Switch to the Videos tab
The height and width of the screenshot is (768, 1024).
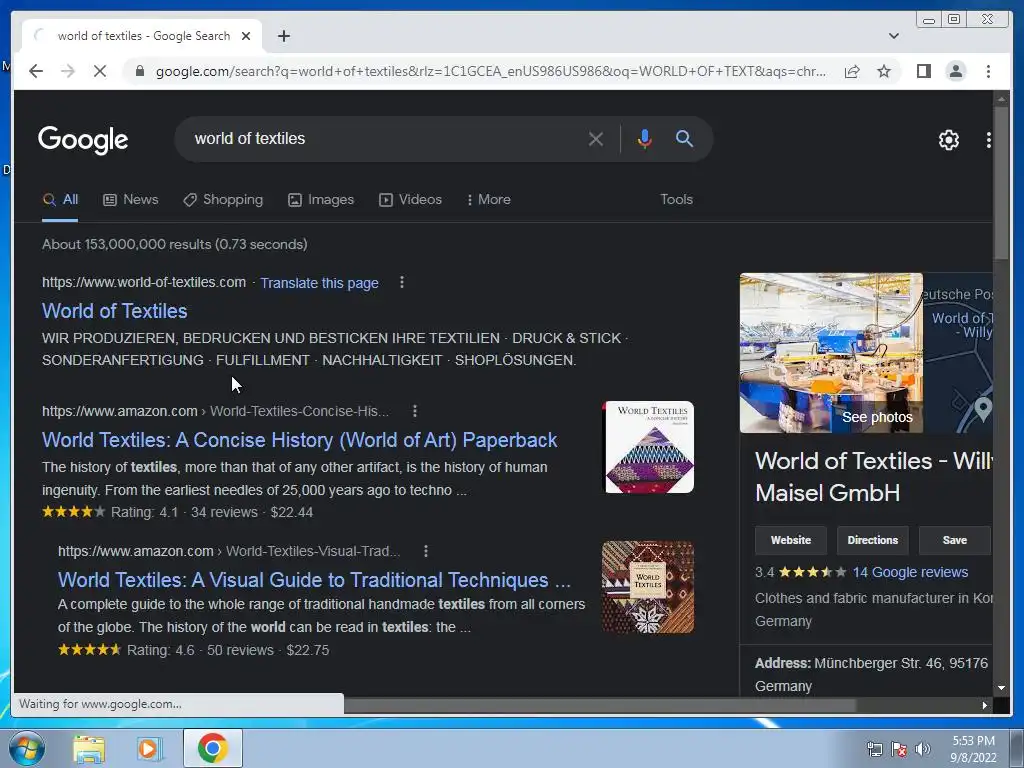pyautogui.click(x=410, y=200)
